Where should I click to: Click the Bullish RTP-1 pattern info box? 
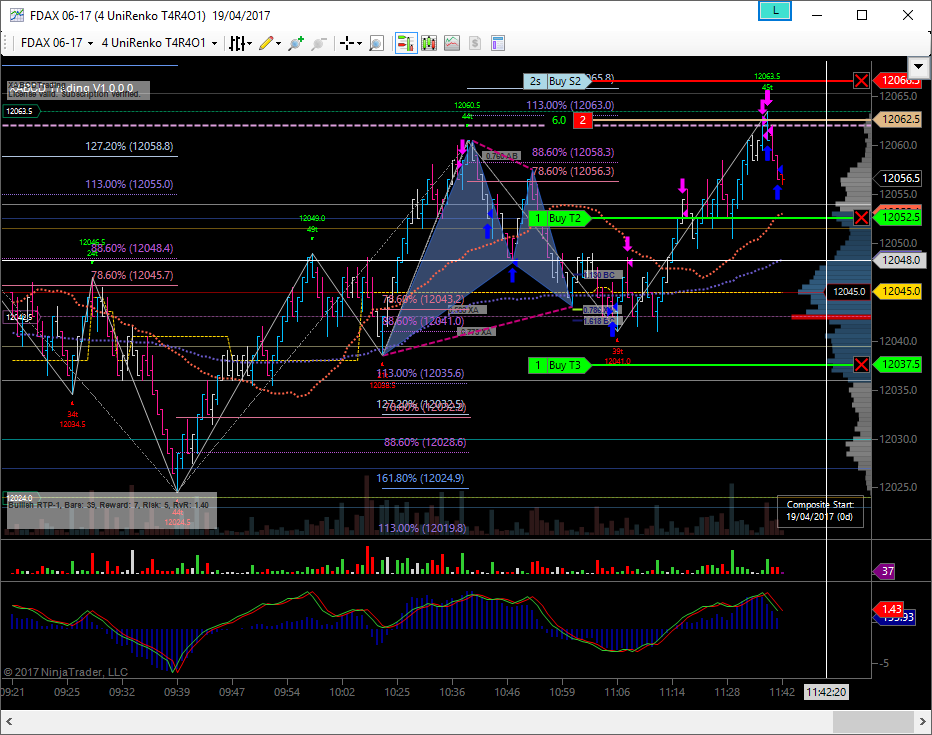click(x=112, y=510)
